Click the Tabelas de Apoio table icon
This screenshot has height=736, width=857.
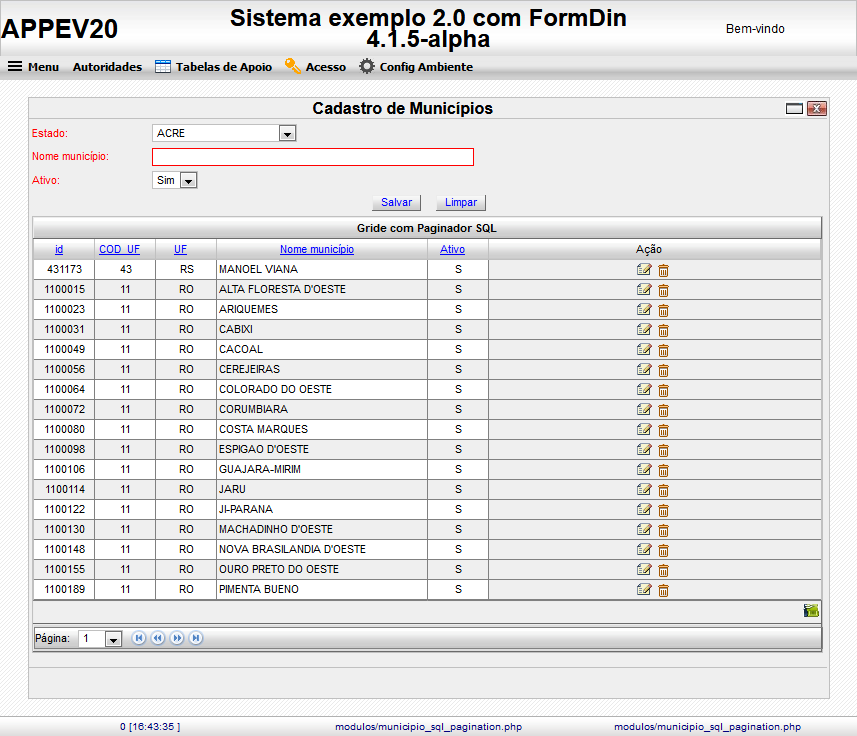click(161, 67)
